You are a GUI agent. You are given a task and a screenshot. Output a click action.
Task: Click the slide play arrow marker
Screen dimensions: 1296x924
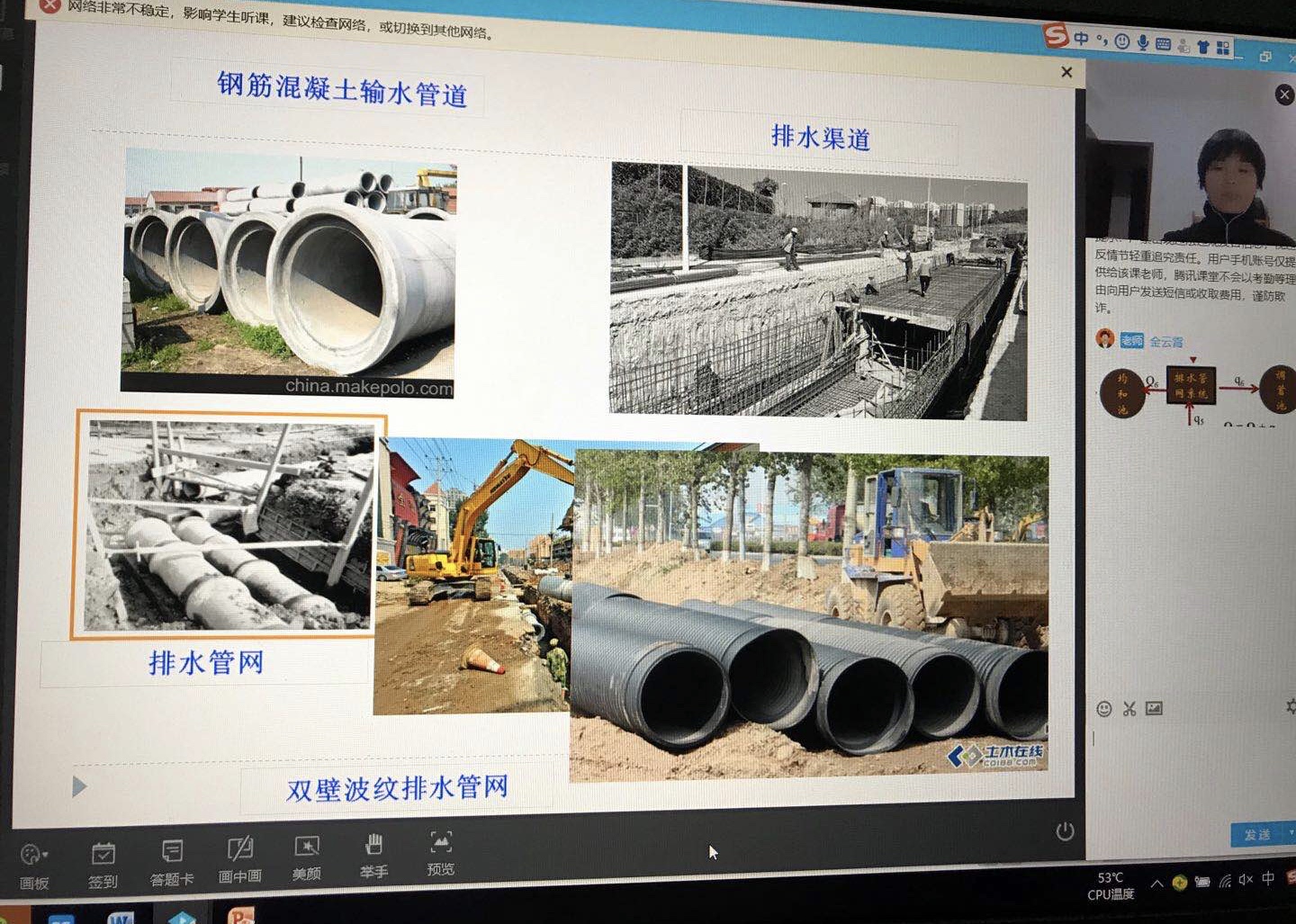[79, 787]
